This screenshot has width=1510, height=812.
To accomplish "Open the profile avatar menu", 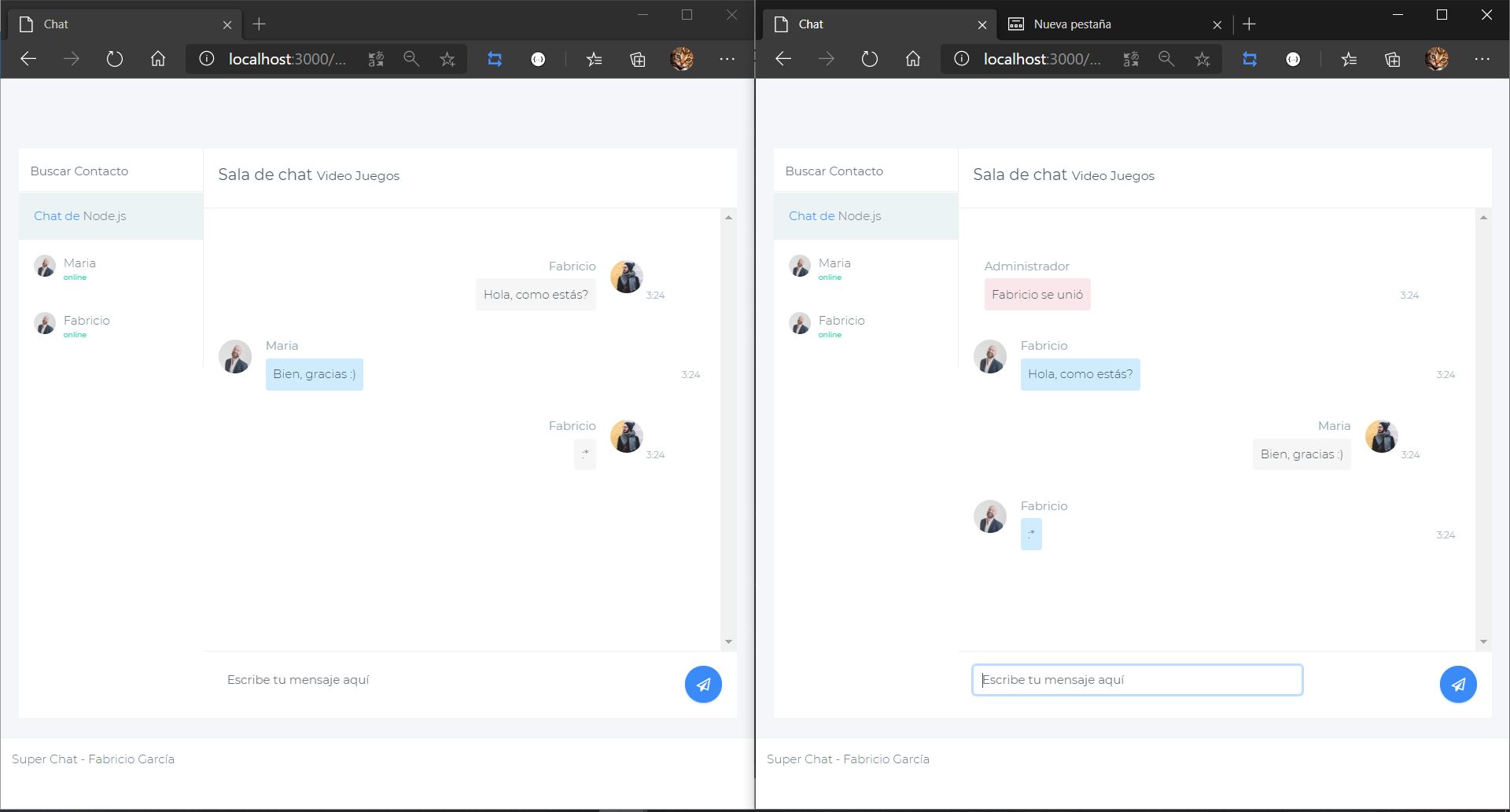I will point(682,58).
